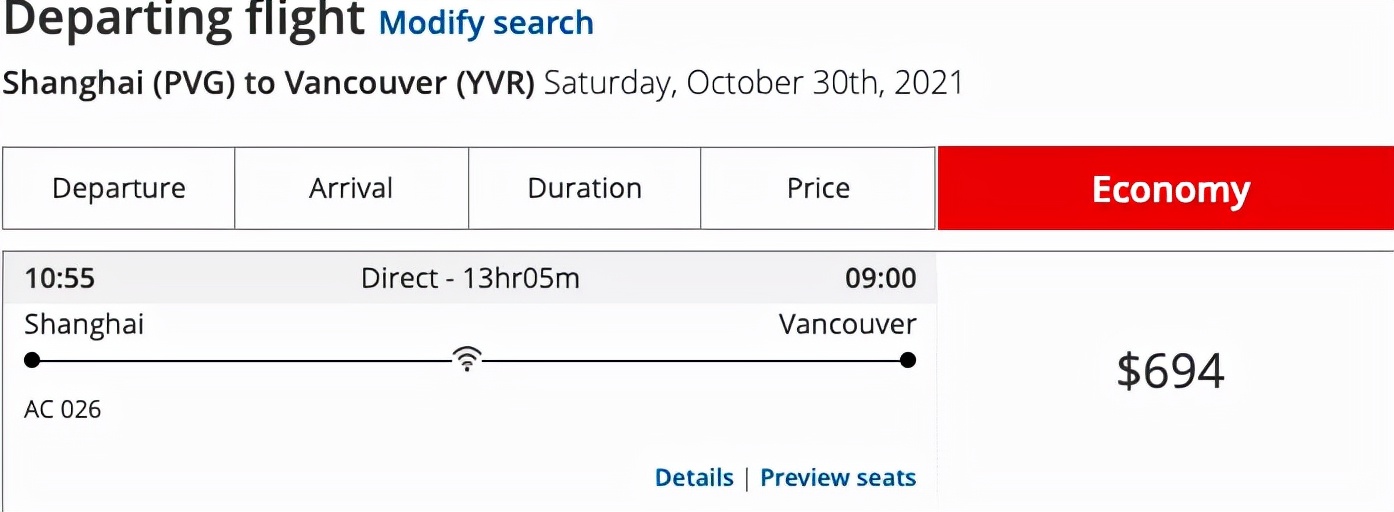
Task: Click the AC 026 flight number
Action: pos(63,410)
